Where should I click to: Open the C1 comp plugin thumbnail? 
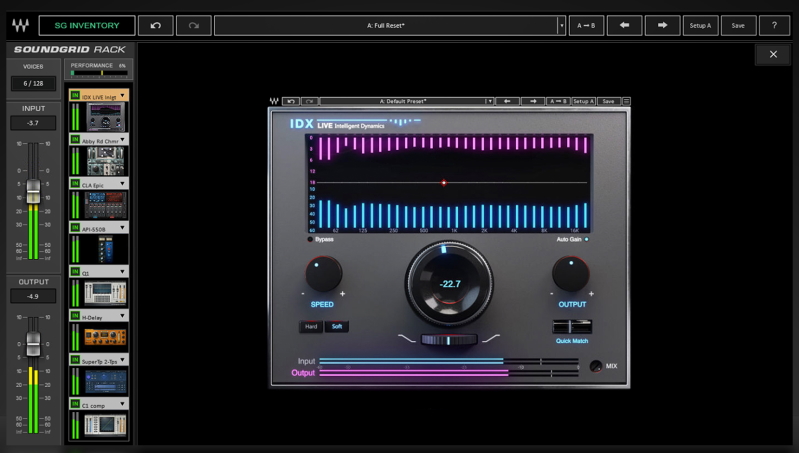pos(105,425)
